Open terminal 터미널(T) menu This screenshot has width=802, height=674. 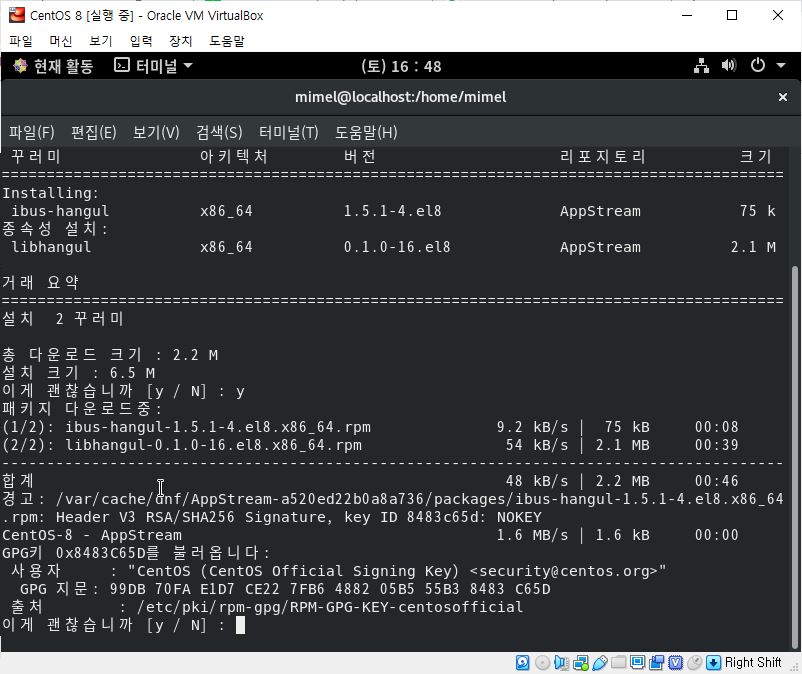coord(288,132)
